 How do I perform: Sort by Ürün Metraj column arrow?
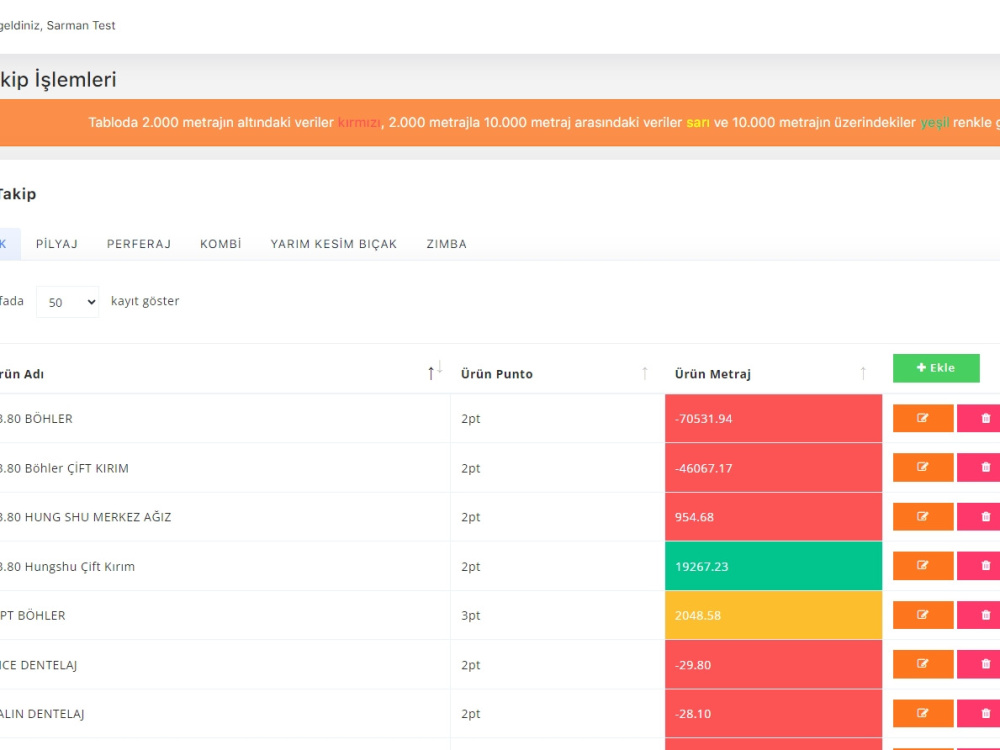pyautogui.click(x=863, y=373)
